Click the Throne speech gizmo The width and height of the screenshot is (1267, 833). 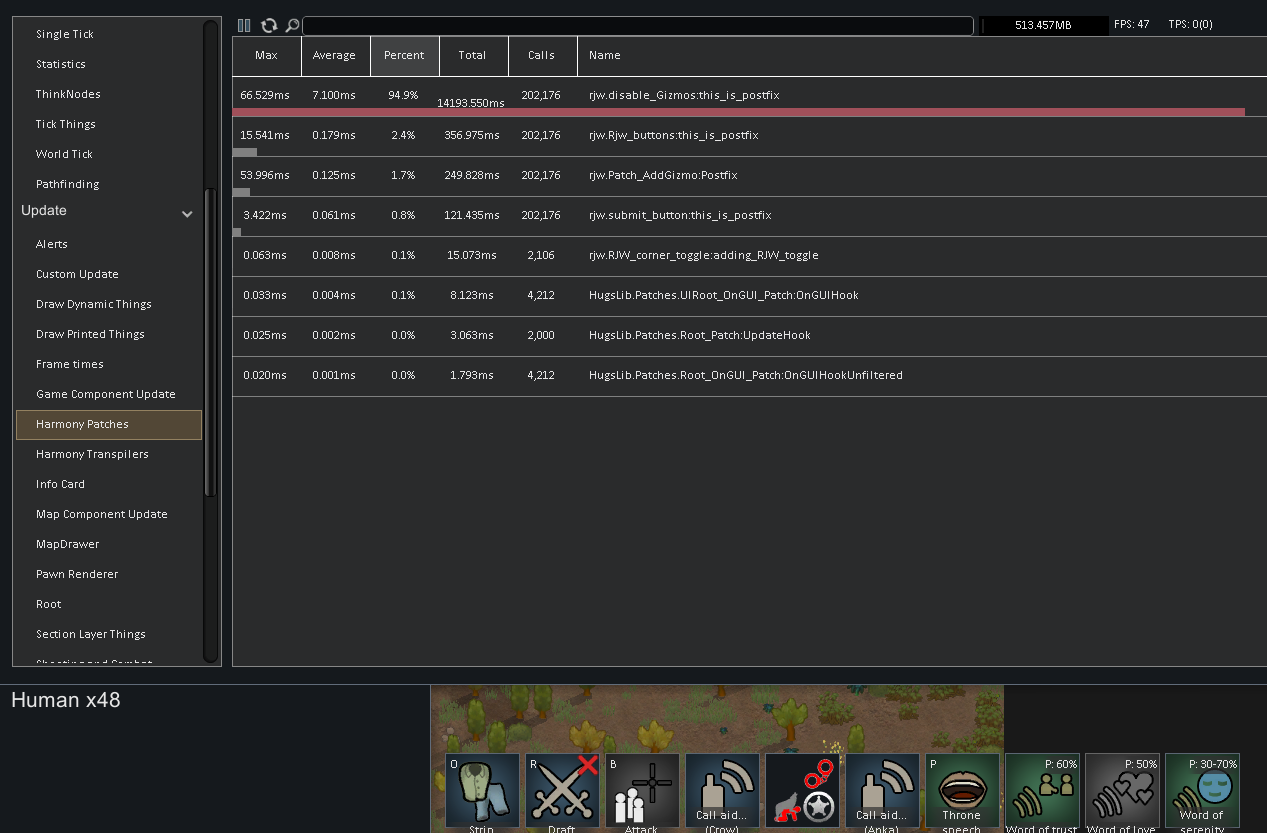tap(962, 791)
